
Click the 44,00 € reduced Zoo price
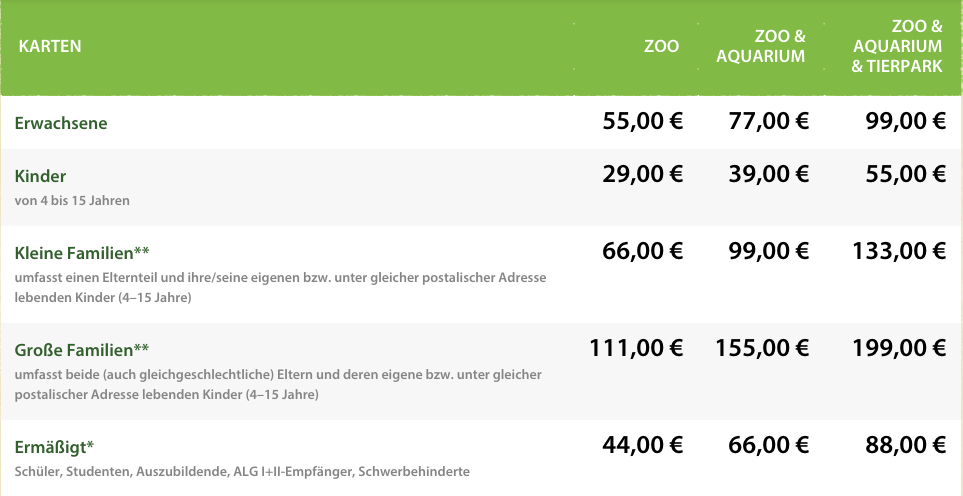tap(642, 445)
